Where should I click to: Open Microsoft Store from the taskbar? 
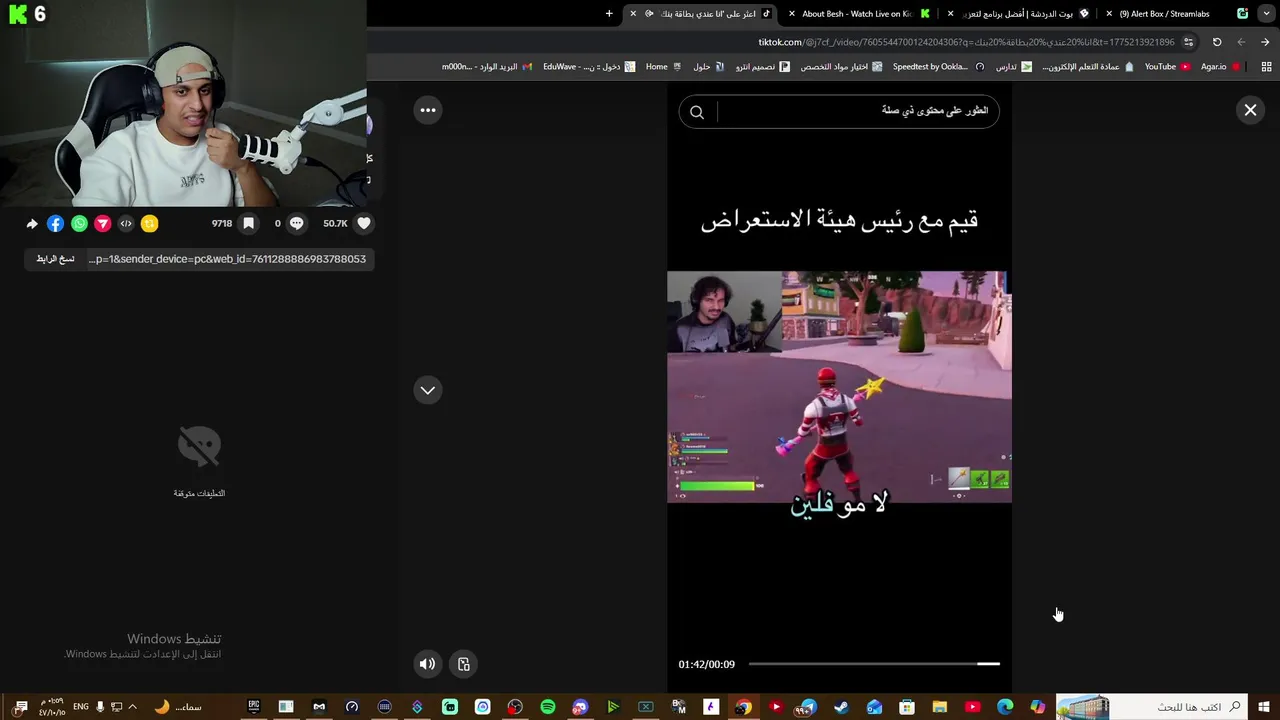pos(907,707)
